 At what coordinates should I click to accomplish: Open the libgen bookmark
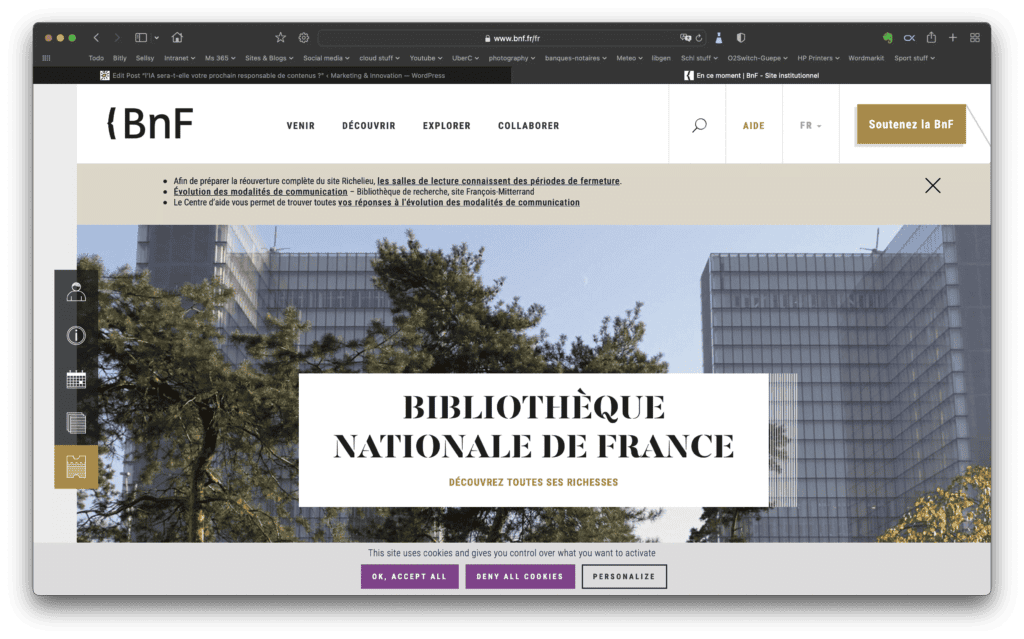[661, 58]
